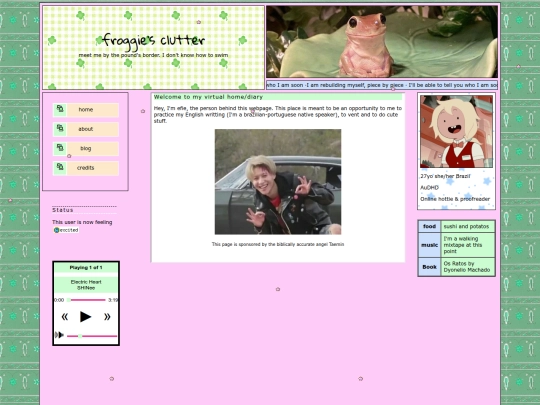540x405 pixels.
Task: Click 'Online hottie & proofreader' text
Action: (x=455, y=199)
